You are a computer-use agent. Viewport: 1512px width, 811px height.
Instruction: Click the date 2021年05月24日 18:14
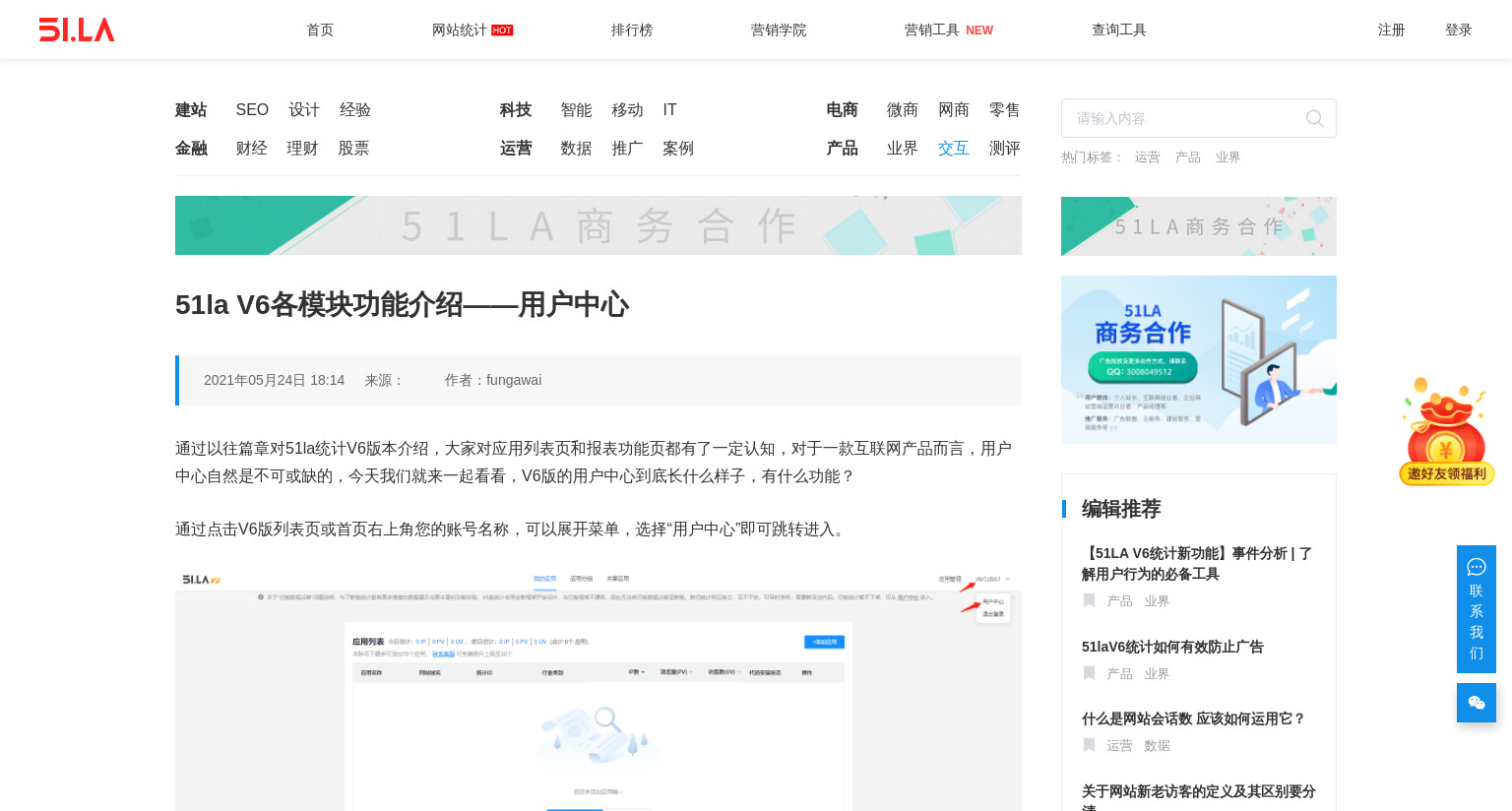point(274,380)
